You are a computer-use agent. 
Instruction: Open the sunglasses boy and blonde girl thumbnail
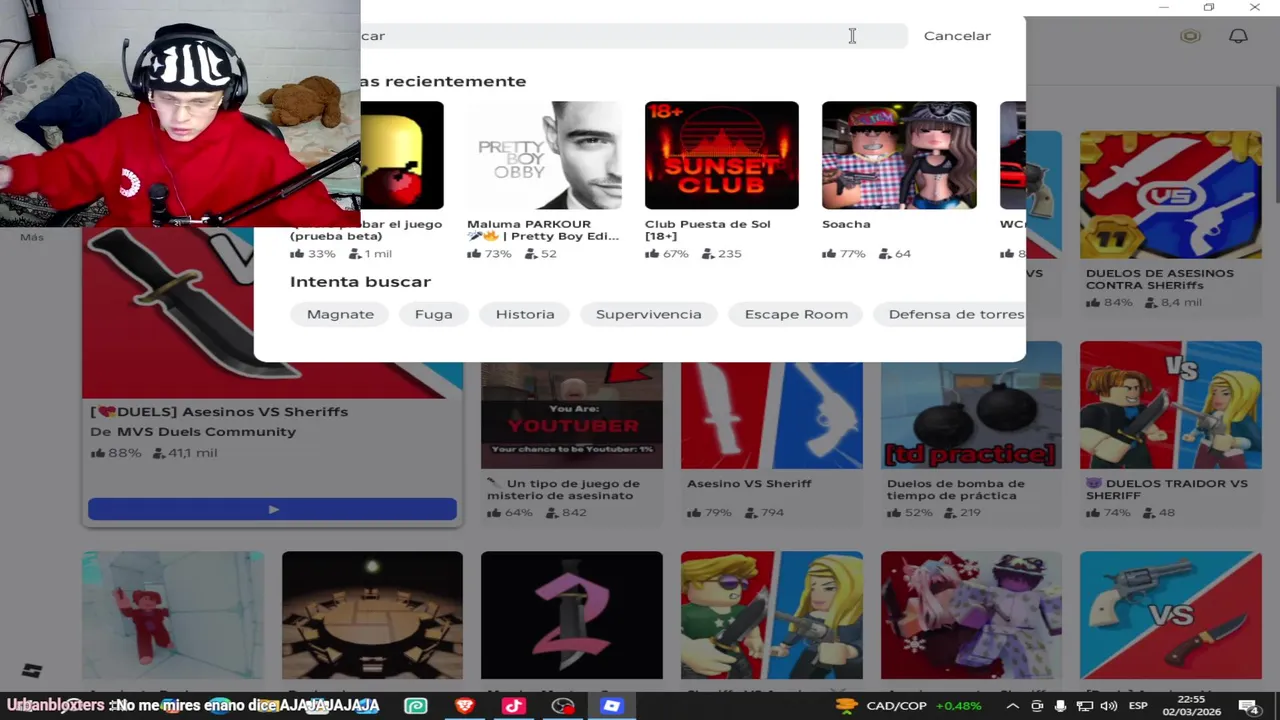click(772, 615)
